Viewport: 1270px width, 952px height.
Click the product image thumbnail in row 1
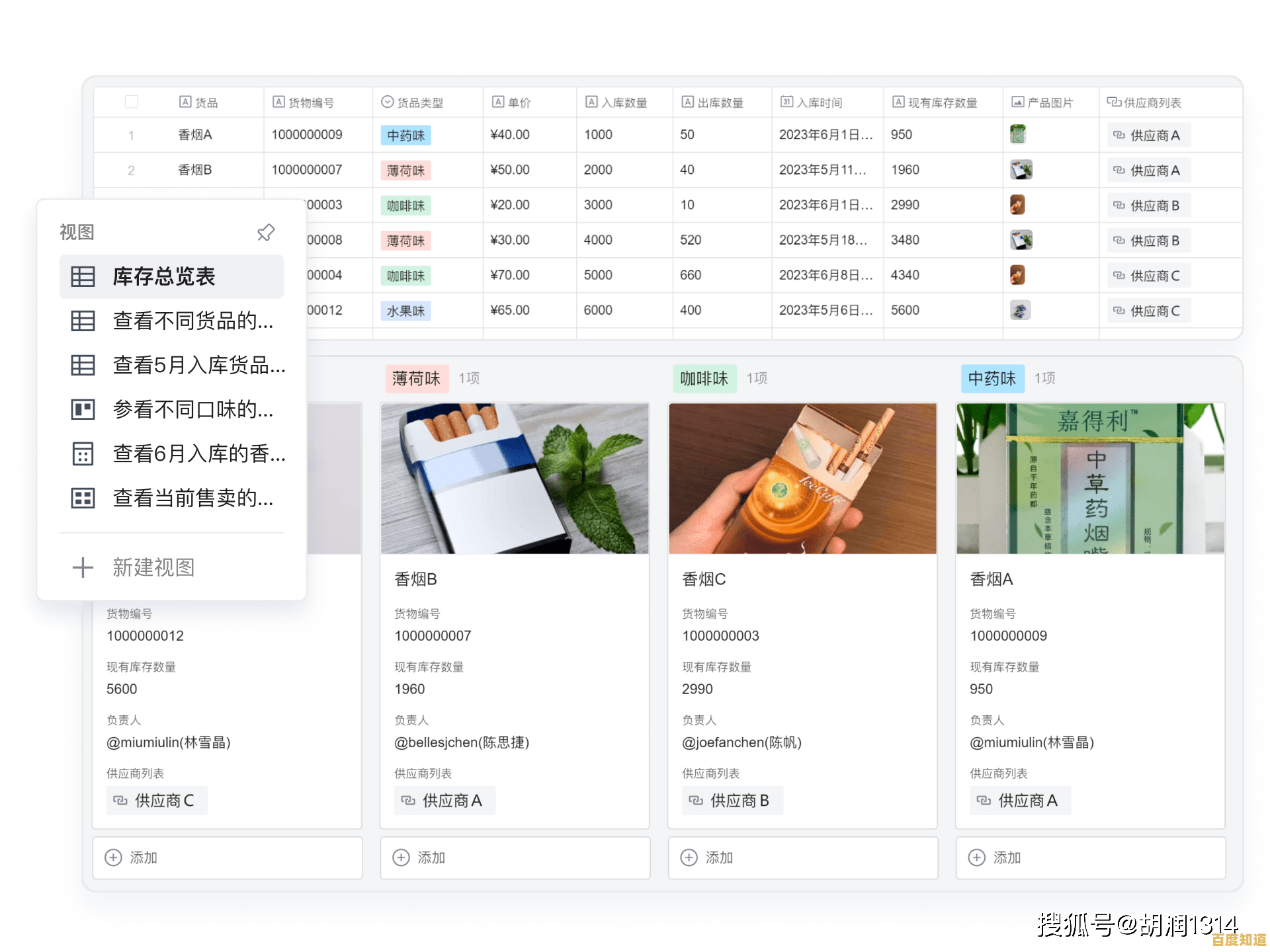pyautogui.click(x=1019, y=134)
